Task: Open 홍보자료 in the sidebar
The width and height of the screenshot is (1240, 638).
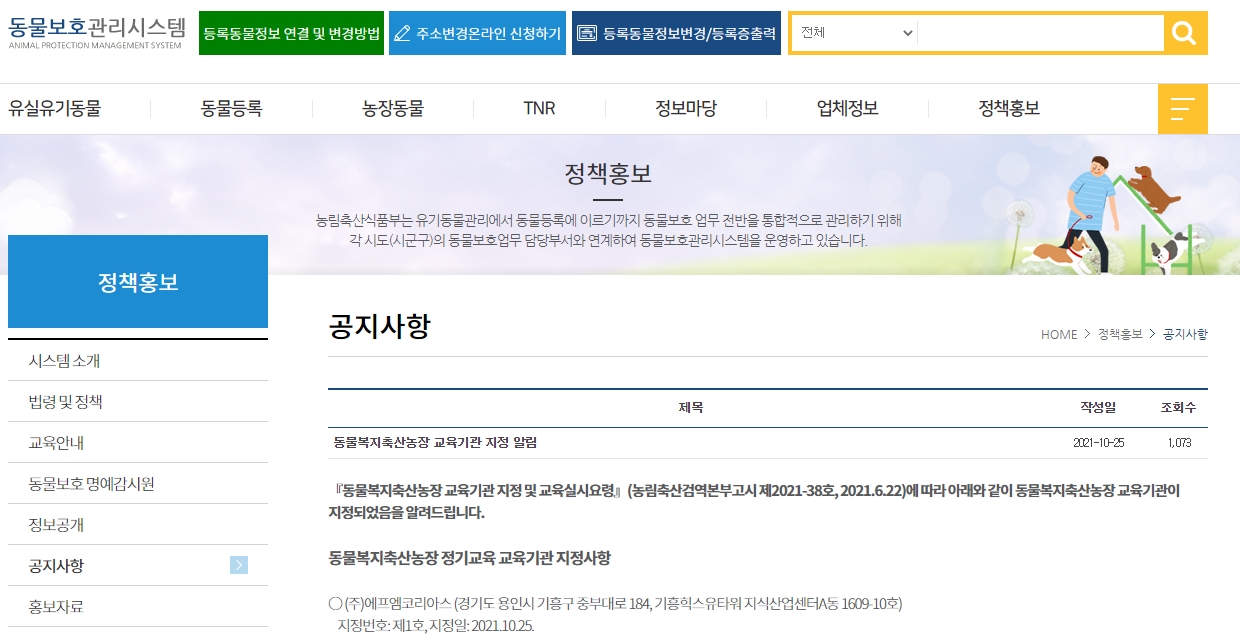Action: pyautogui.click(x=57, y=607)
